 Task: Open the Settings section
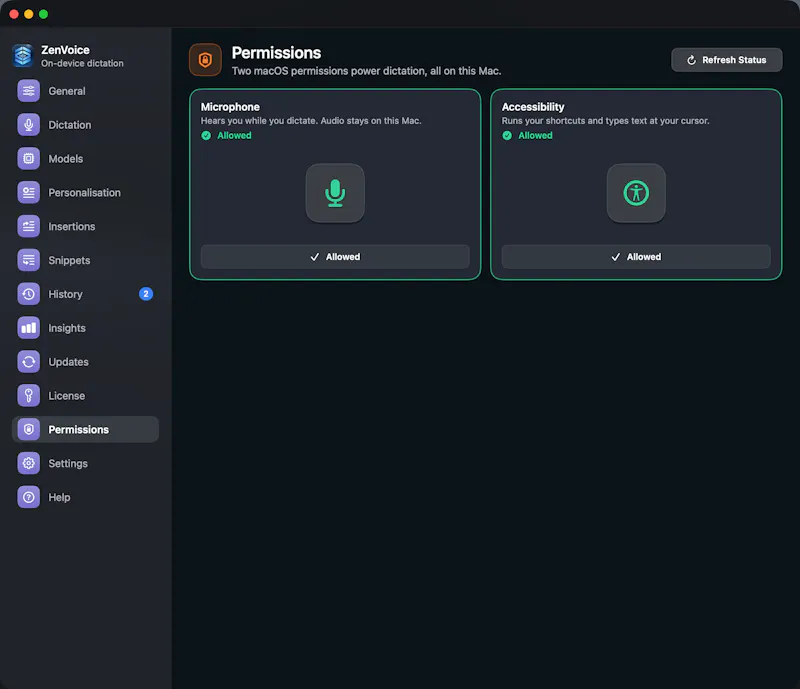[85, 463]
